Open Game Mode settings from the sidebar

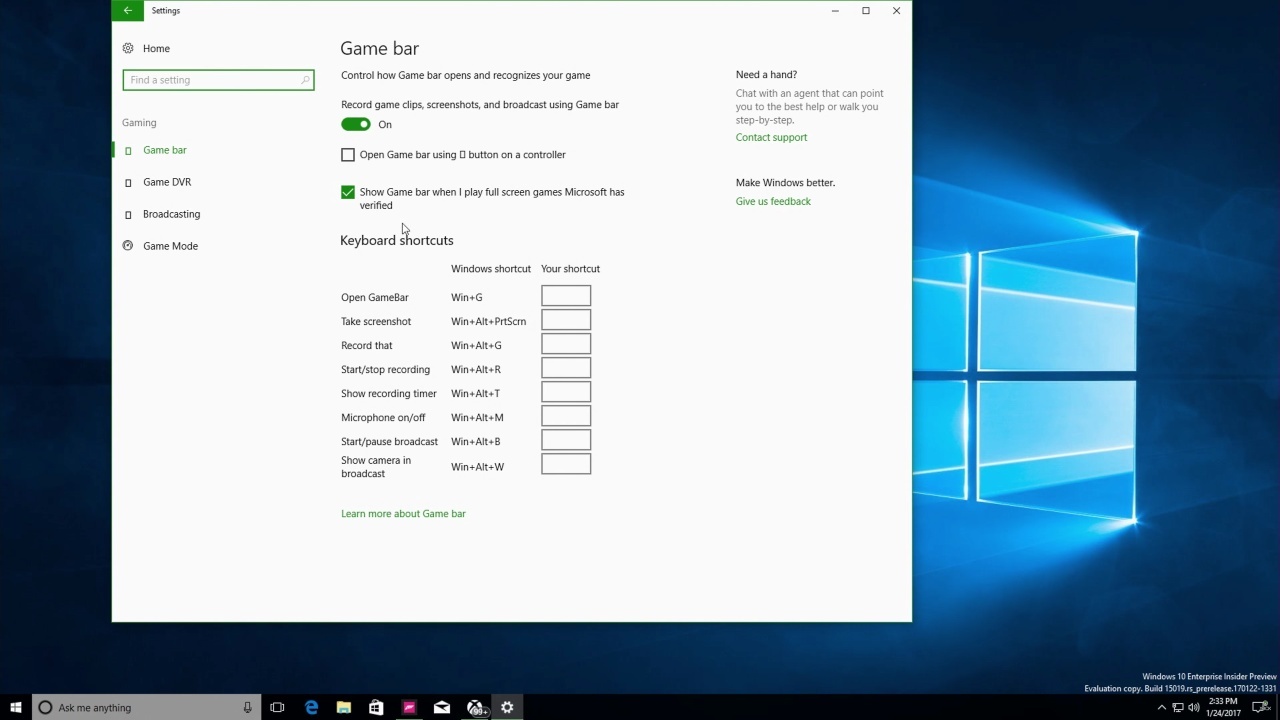tap(170, 245)
